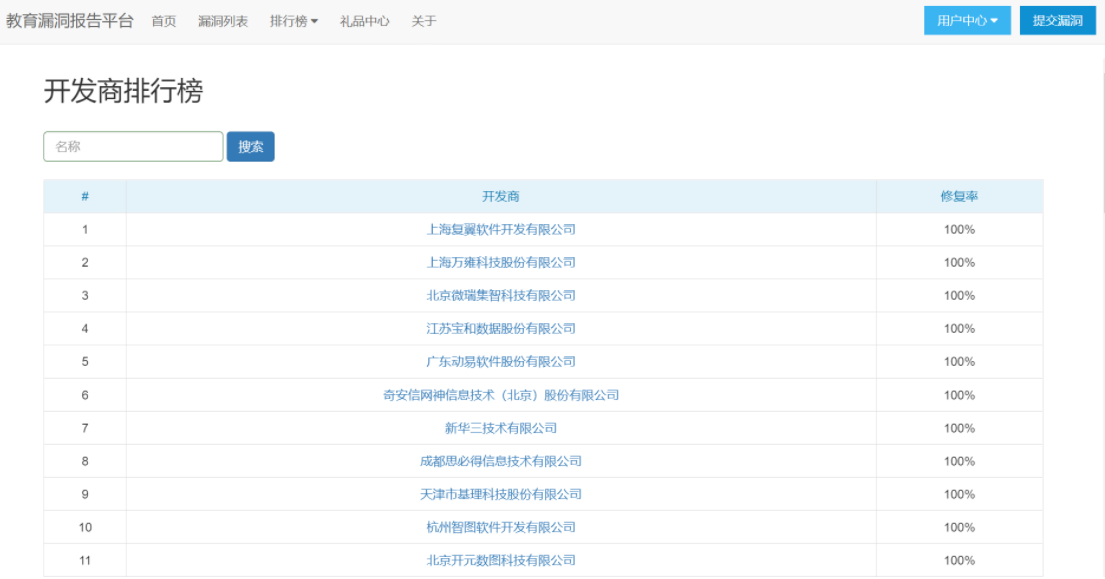
Task: Open 上海复翼软件开发有限公司 link
Action: 501,230
